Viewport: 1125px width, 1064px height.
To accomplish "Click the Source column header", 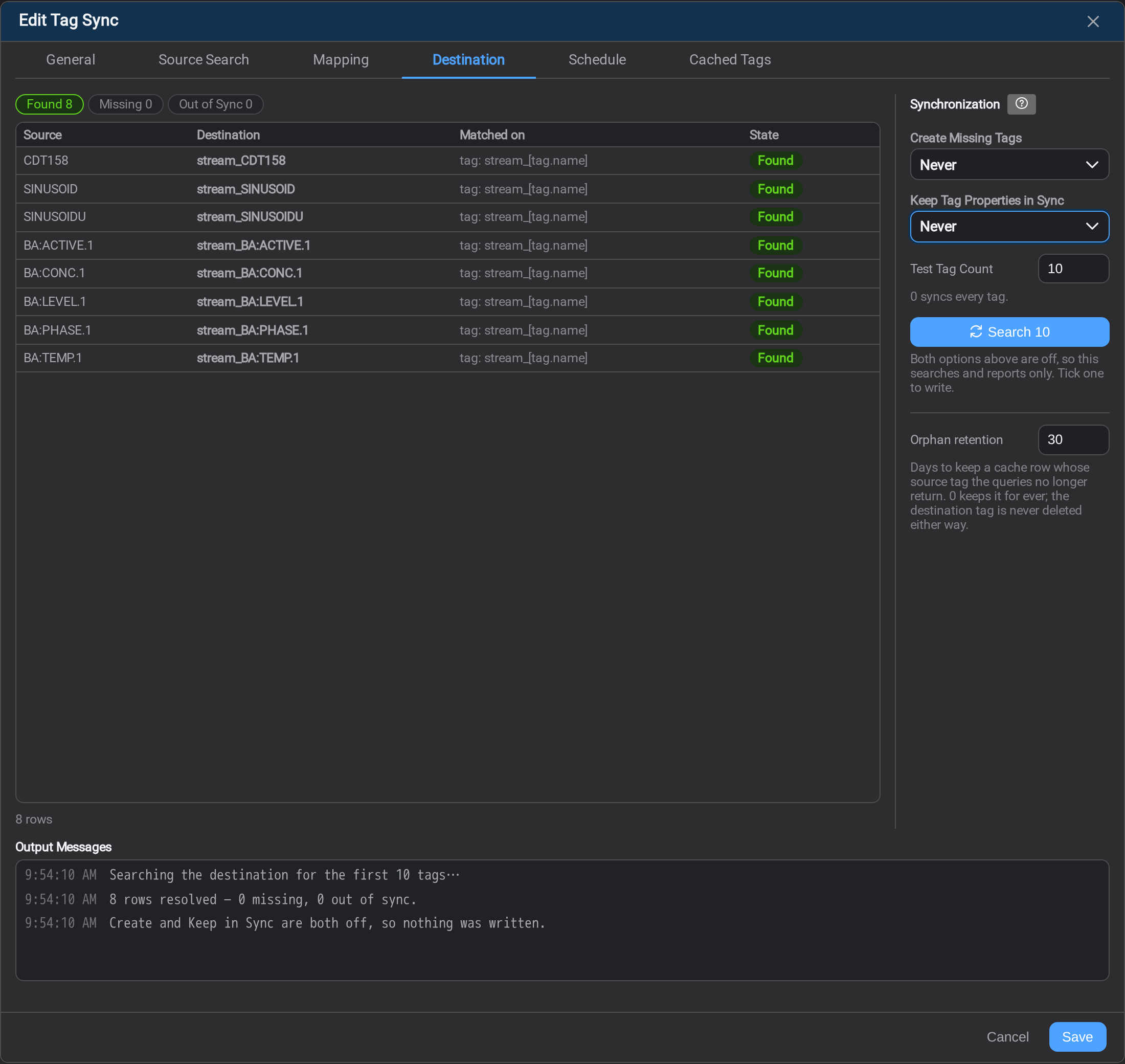I will pos(42,135).
